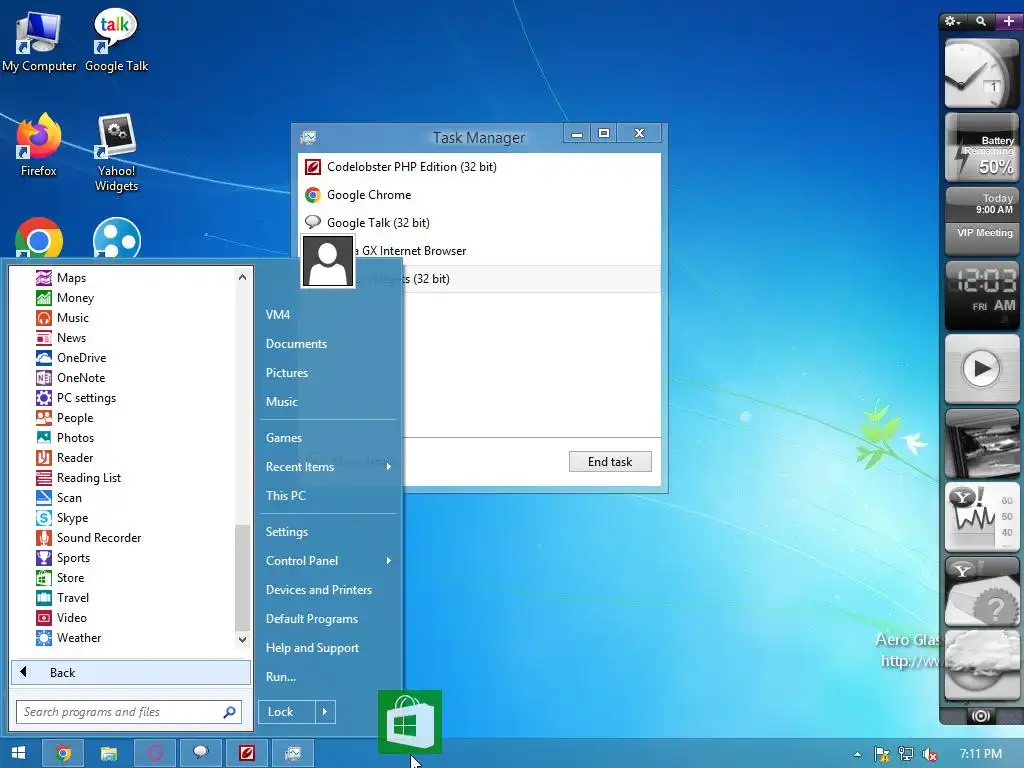Open Music folder in right pane
1024x768 pixels.
click(281, 402)
